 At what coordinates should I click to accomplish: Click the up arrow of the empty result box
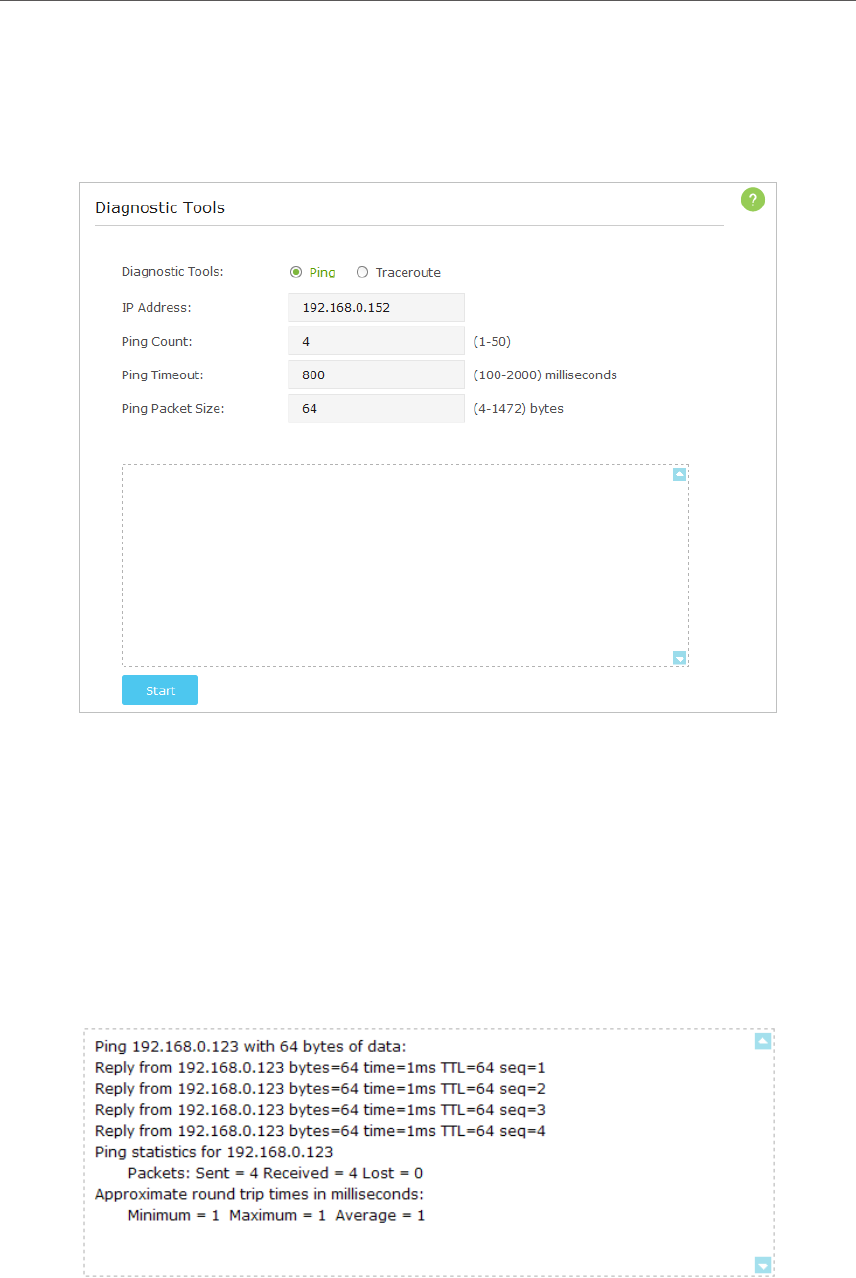click(x=680, y=475)
